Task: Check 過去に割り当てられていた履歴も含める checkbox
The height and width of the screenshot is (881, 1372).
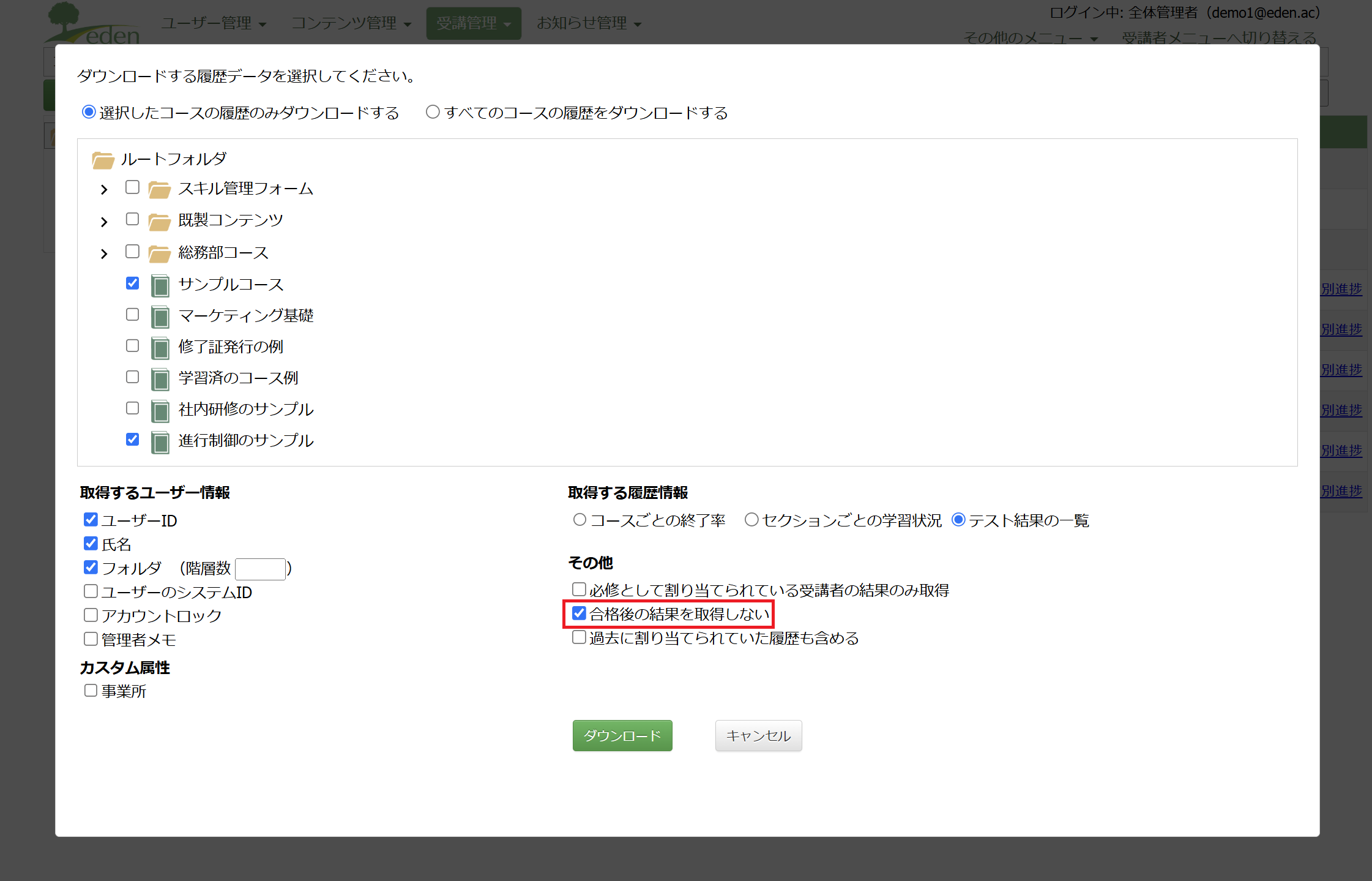Action: tap(579, 637)
